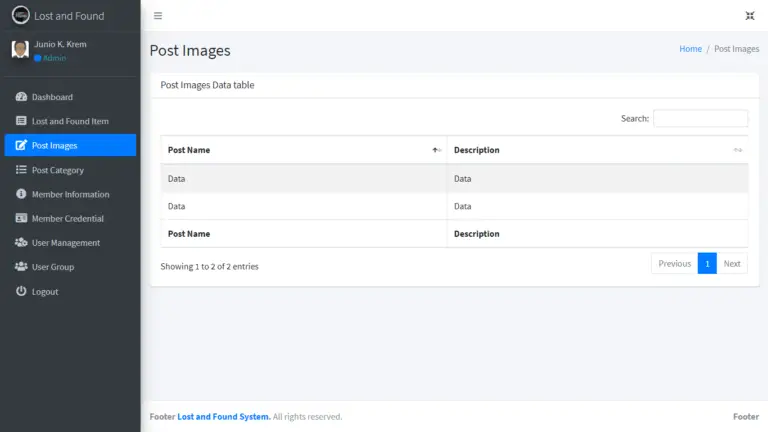Screen dimensions: 768x432
Task: Click the Description column header
Action: point(597,150)
